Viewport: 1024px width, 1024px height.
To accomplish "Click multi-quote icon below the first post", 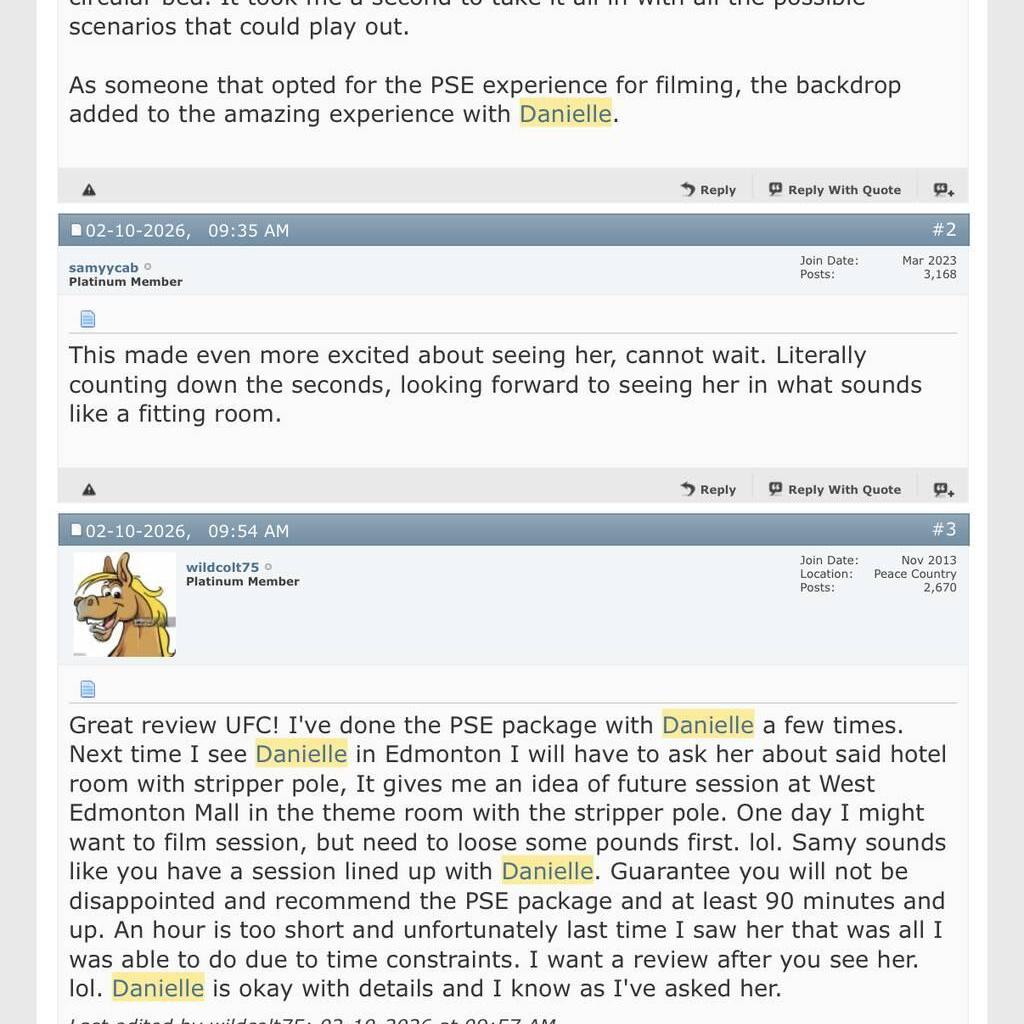I will [943, 190].
